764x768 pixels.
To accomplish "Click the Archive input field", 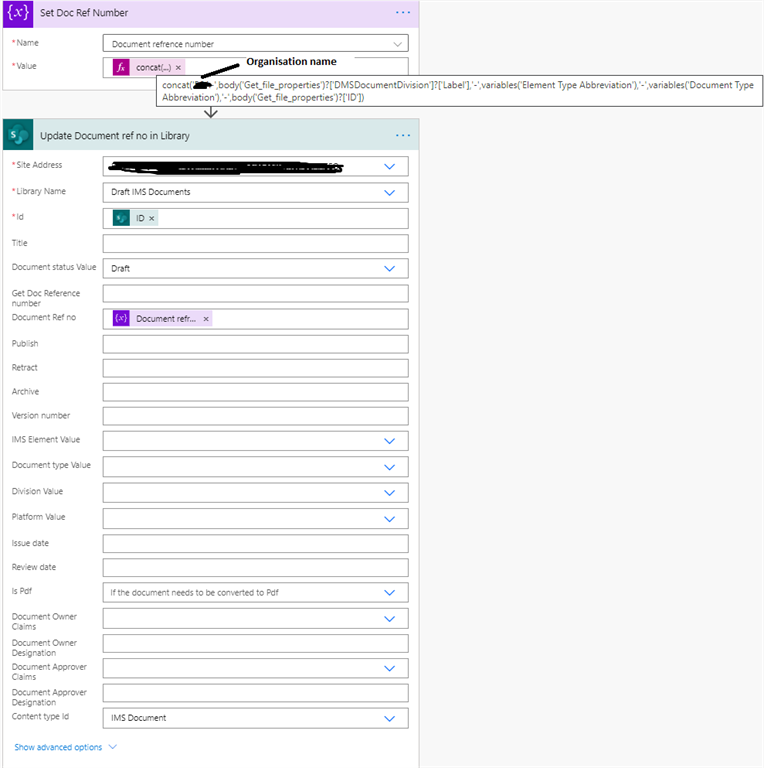I will [256, 392].
